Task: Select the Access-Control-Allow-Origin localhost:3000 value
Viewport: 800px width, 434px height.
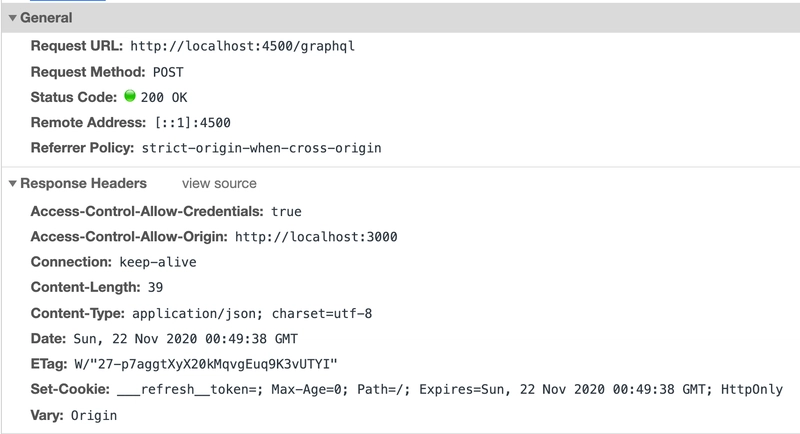Action: (x=316, y=237)
